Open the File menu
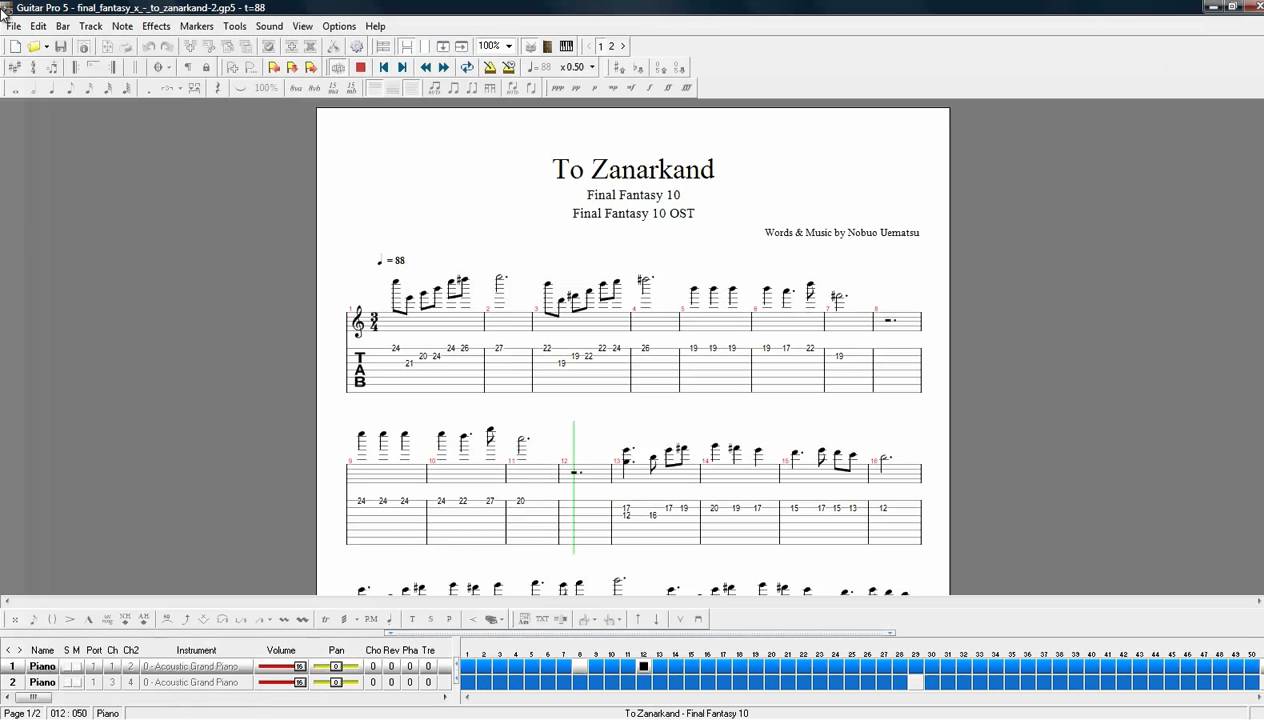The width and height of the screenshot is (1264, 720). coord(13,26)
